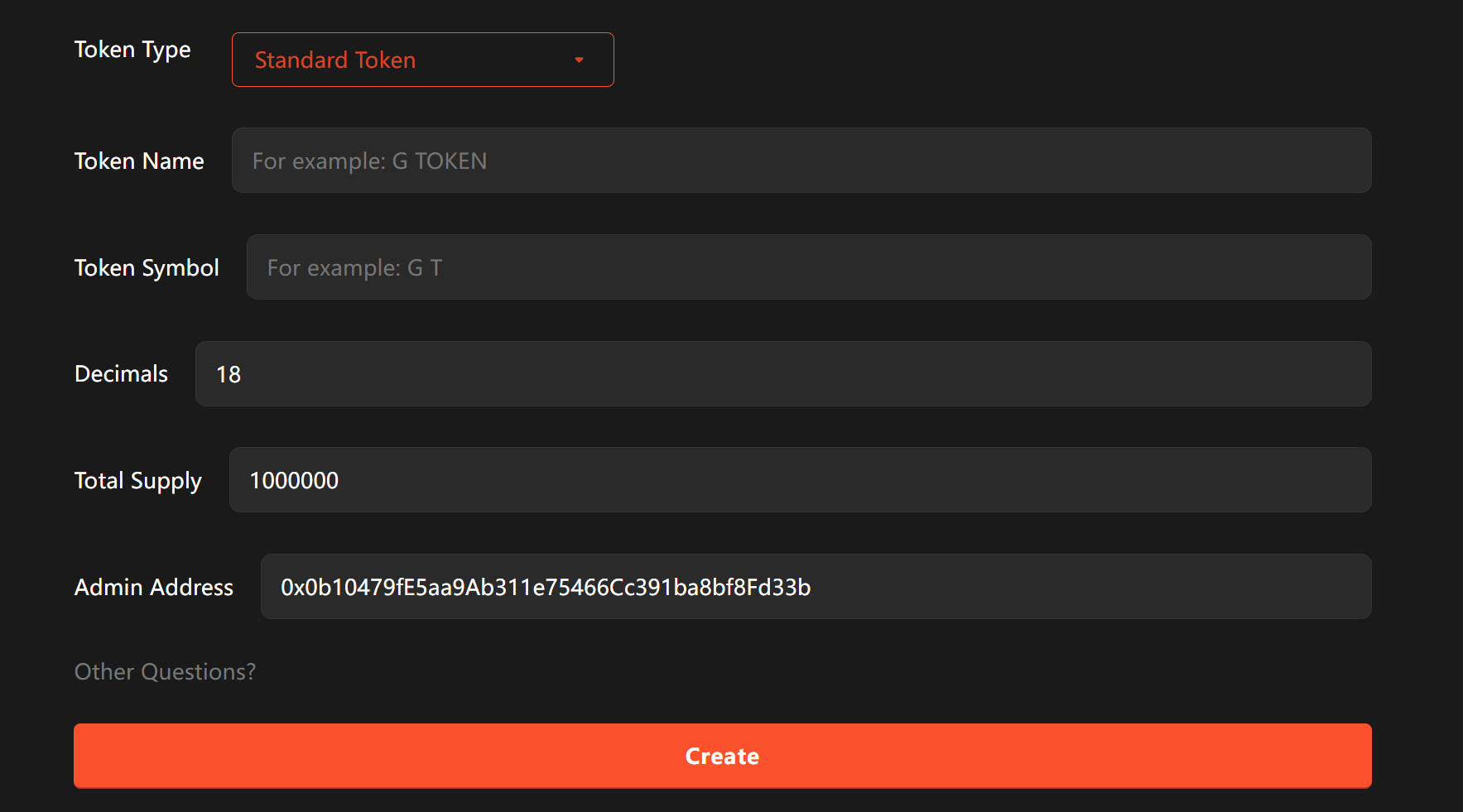Click the Standard Token dropdown chevron icon
Screen dimensions: 1463x812
tap(579, 60)
